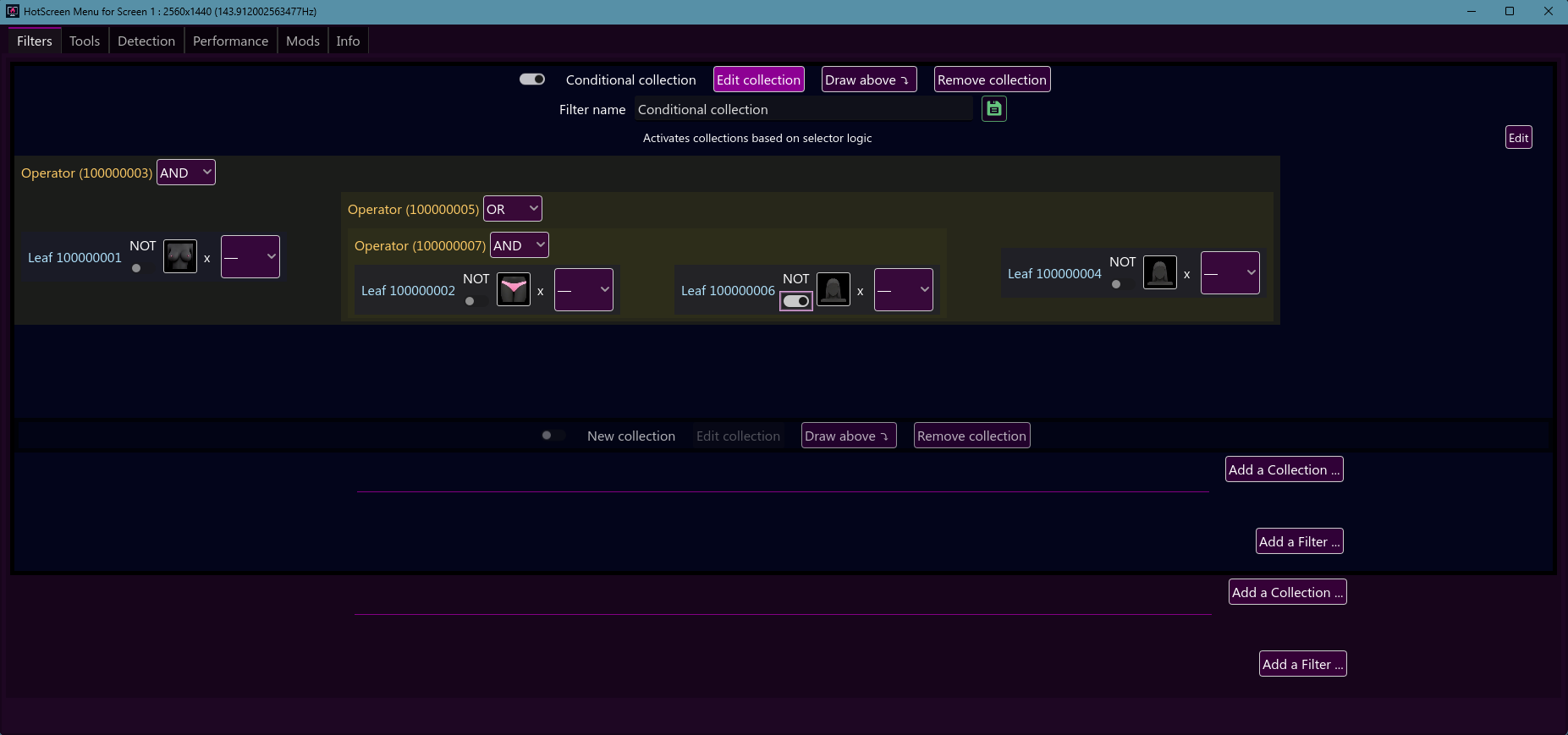This screenshot has width=1568, height=735.
Task: Click the "New collection" title text
Action: coord(631,436)
